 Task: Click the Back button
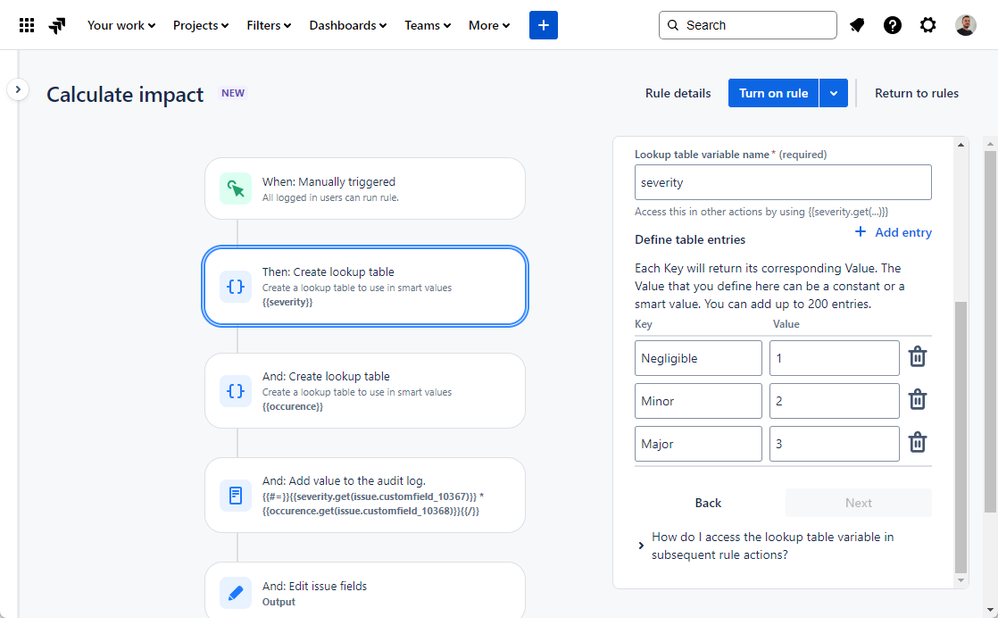tap(708, 503)
